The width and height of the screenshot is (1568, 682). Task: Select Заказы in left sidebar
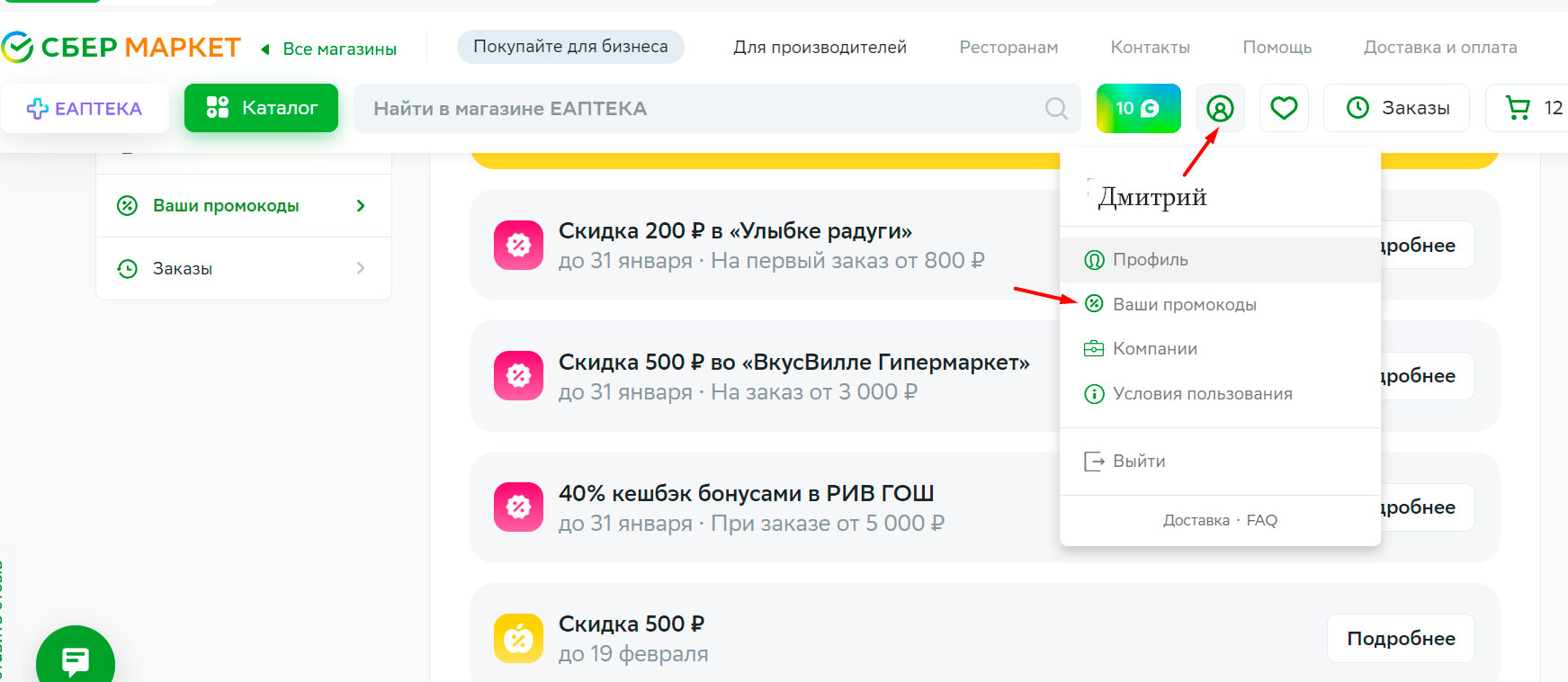244,268
